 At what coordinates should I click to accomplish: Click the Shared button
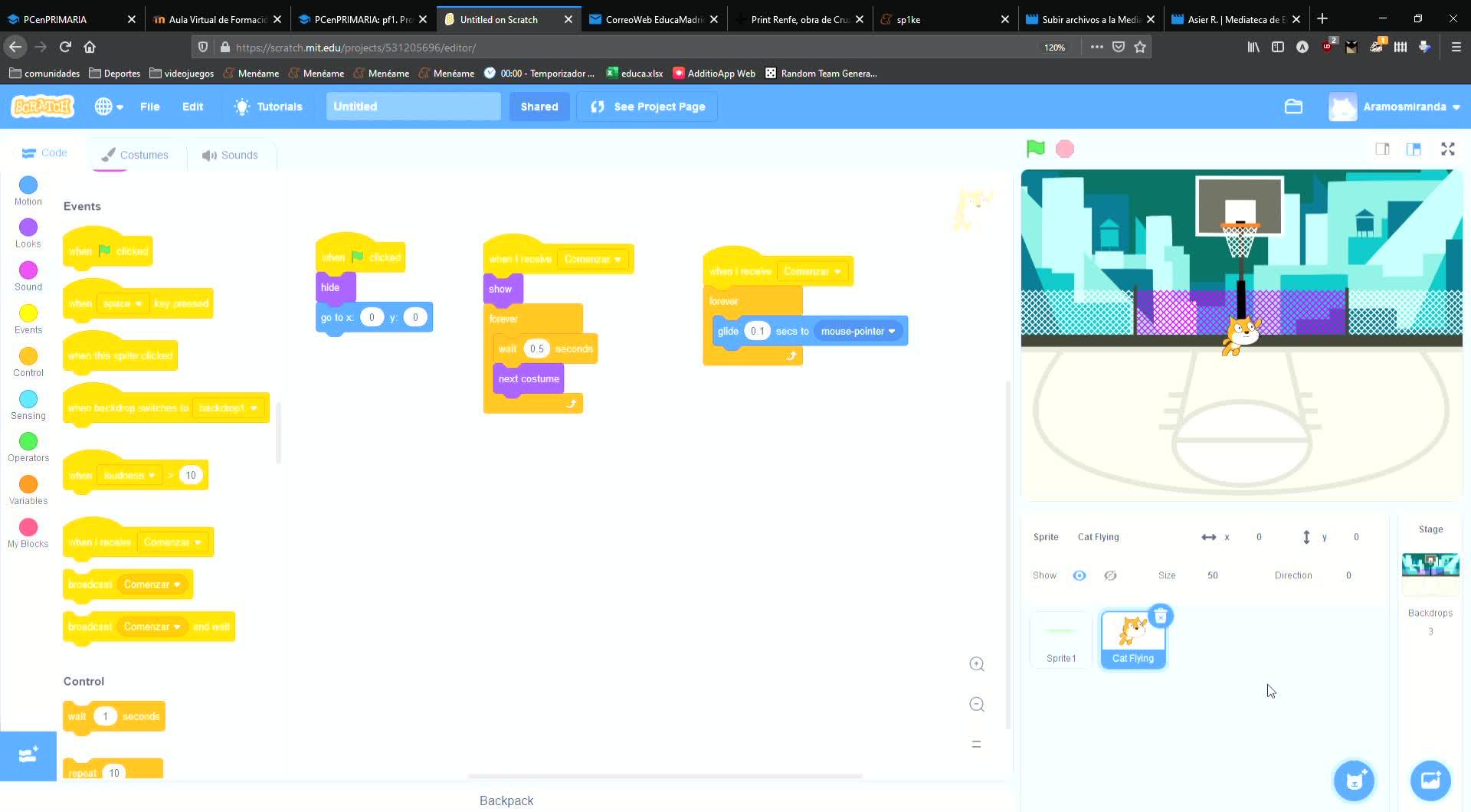pos(539,106)
